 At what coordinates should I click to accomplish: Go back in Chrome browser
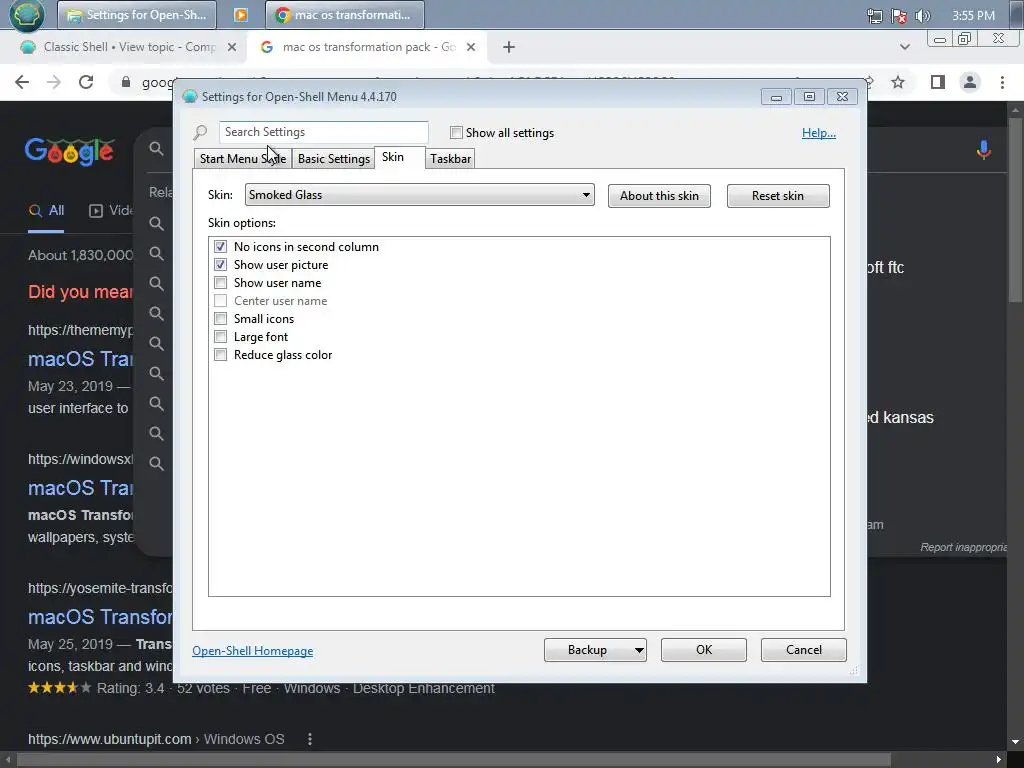point(22,82)
